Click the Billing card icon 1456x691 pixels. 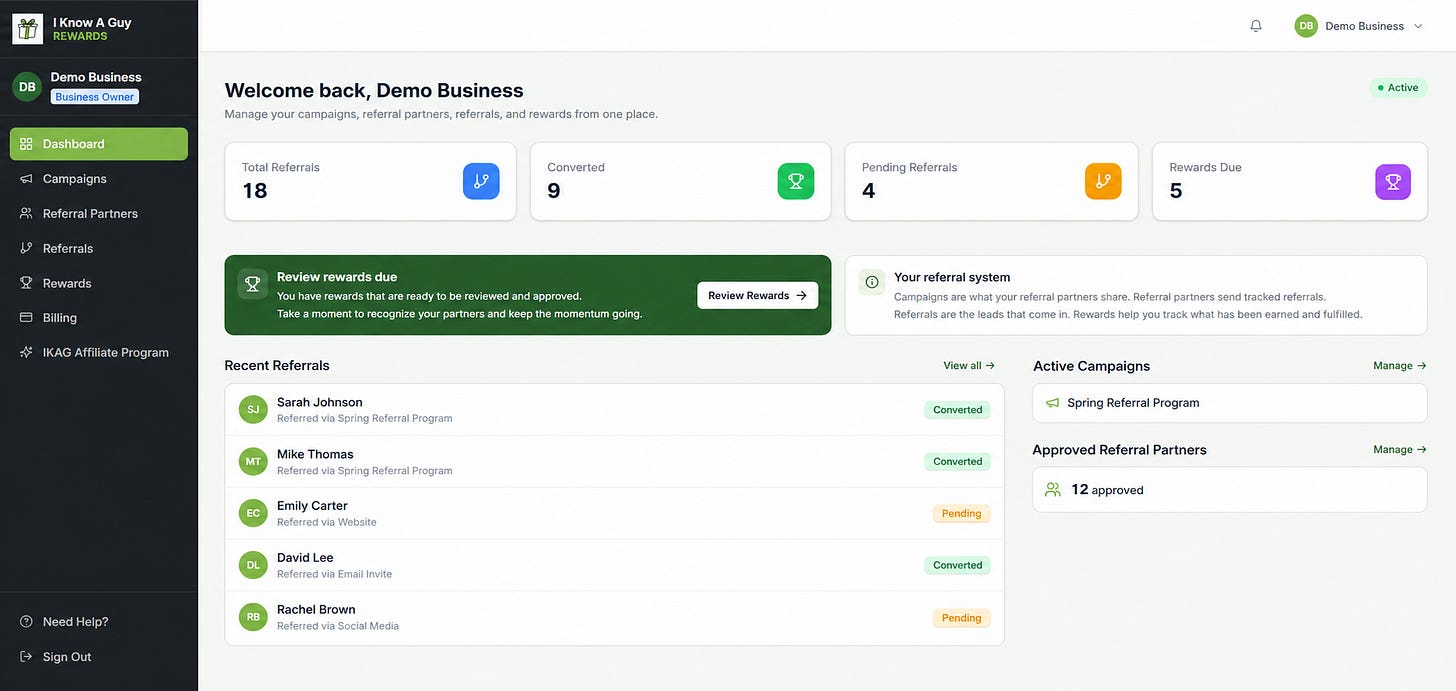tap(26, 318)
